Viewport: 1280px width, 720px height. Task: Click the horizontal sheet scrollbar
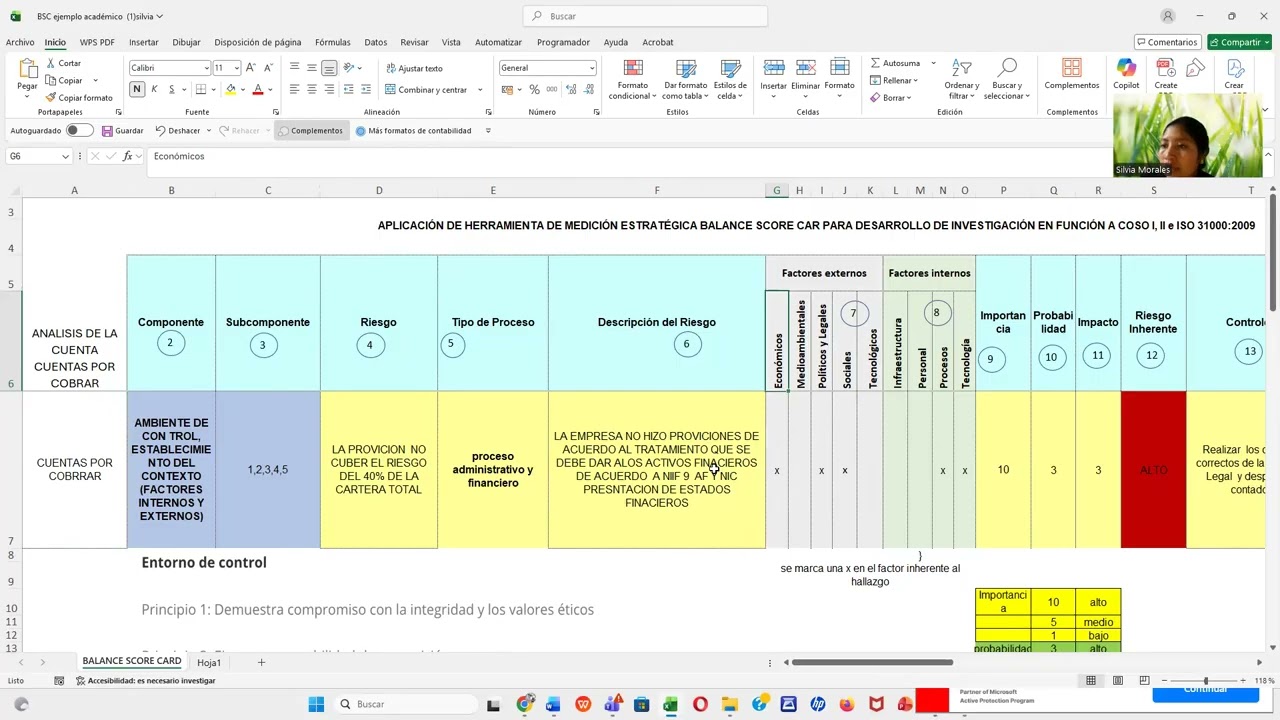tap(873, 662)
